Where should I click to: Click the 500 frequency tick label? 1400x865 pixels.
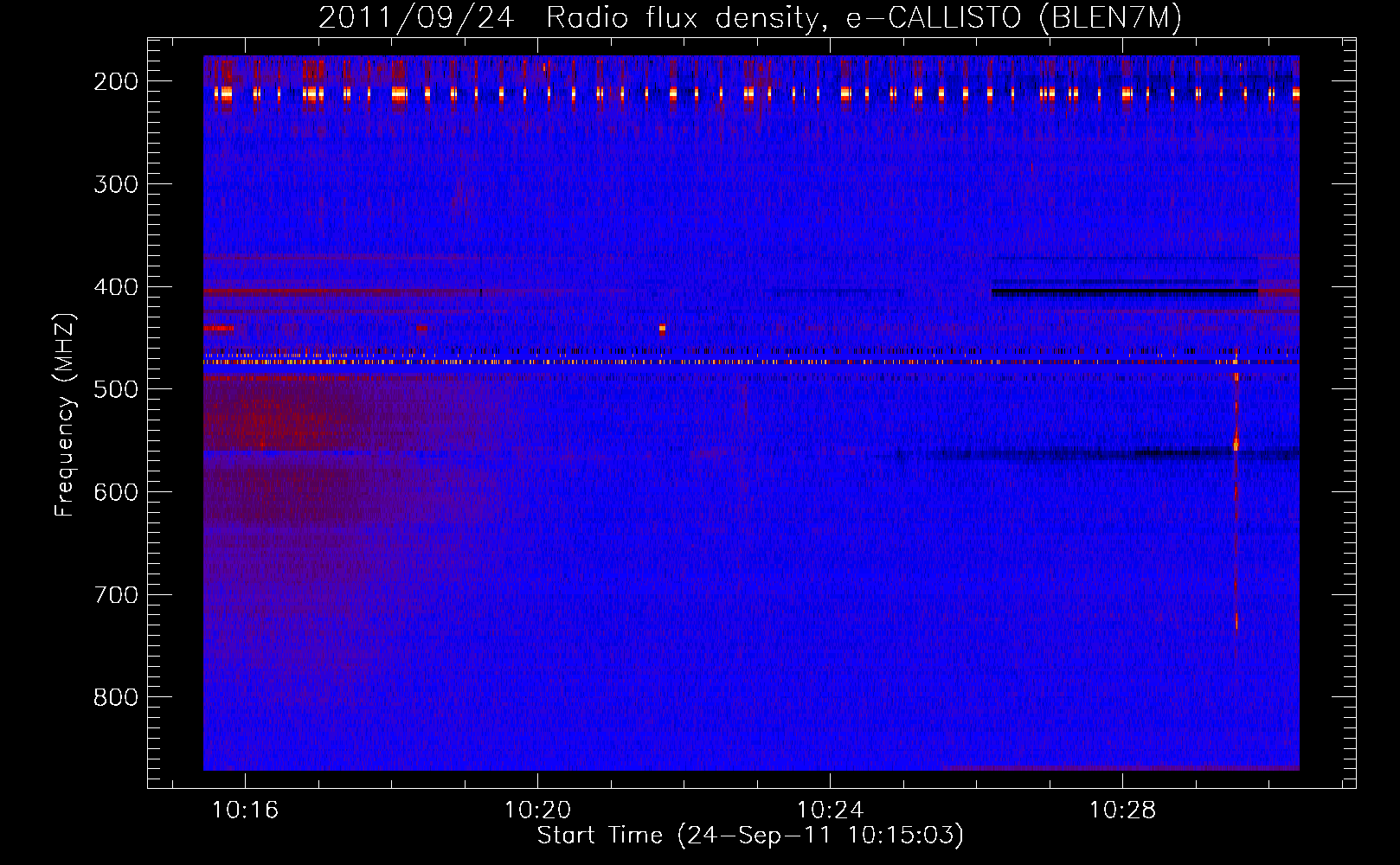(x=115, y=389)
